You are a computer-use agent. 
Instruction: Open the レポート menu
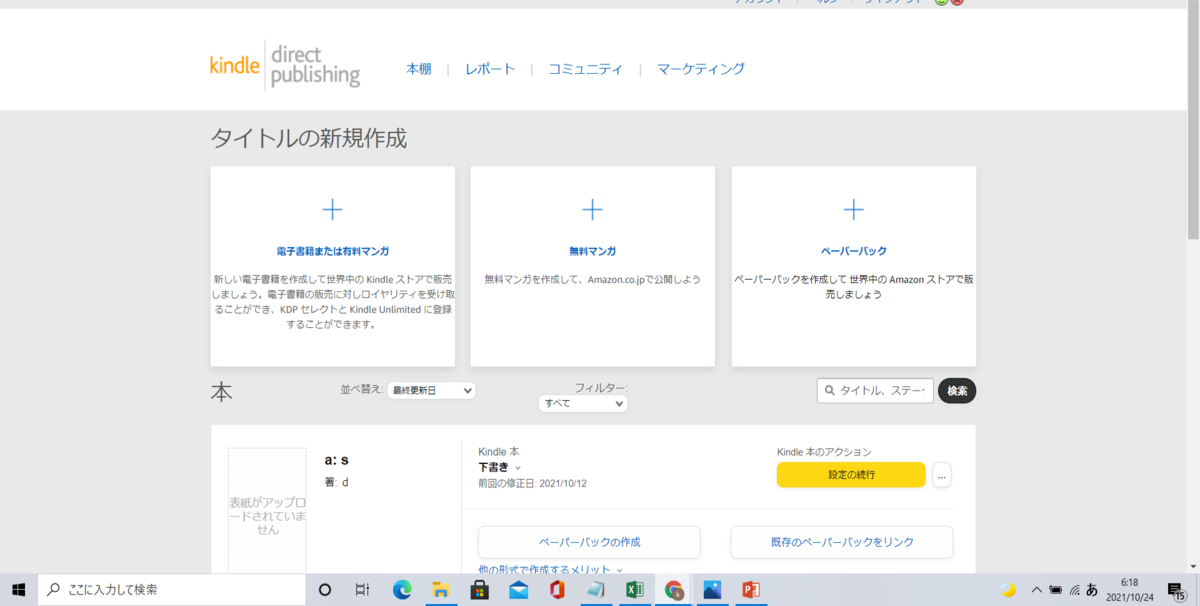(x=489, y=69)
